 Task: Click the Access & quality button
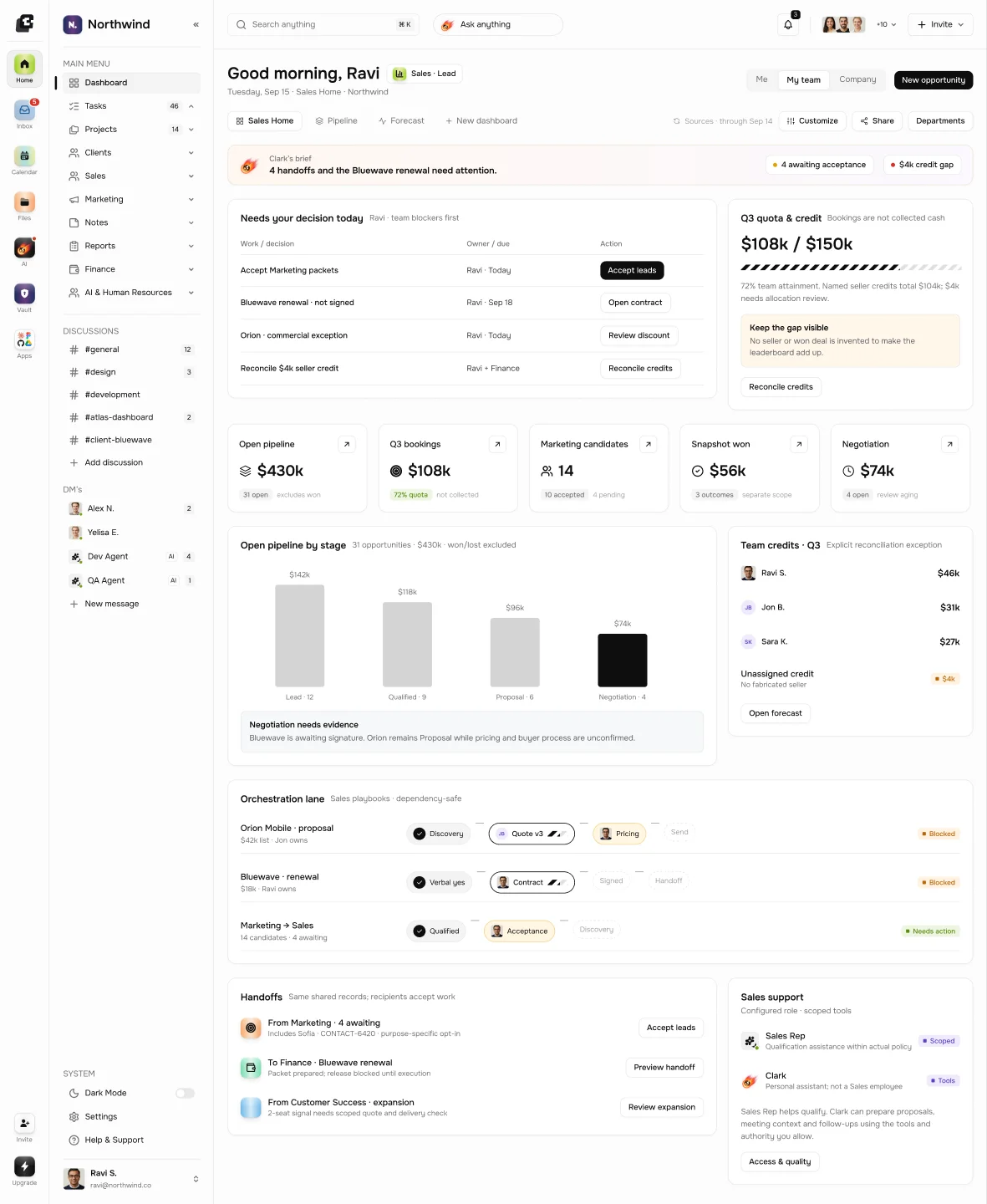pos(780,1161)
